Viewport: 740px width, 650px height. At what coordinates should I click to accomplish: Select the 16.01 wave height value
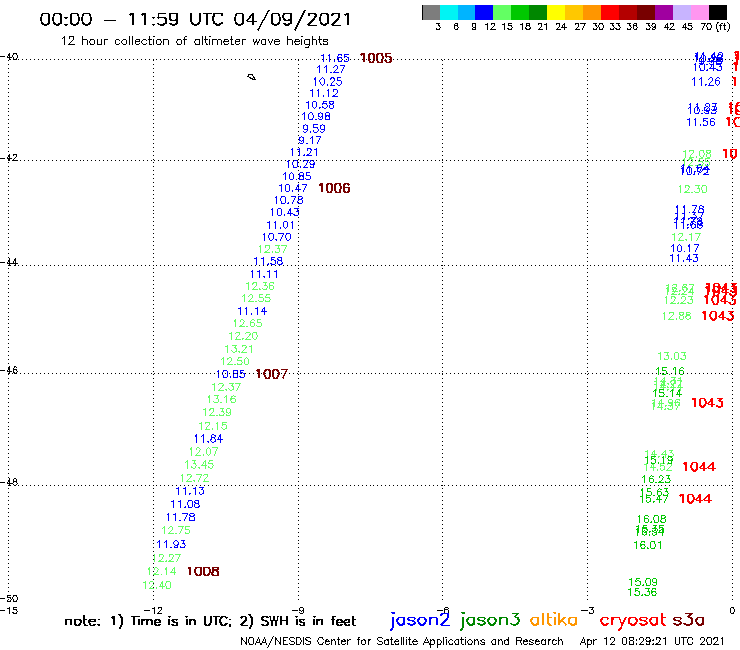648,545
